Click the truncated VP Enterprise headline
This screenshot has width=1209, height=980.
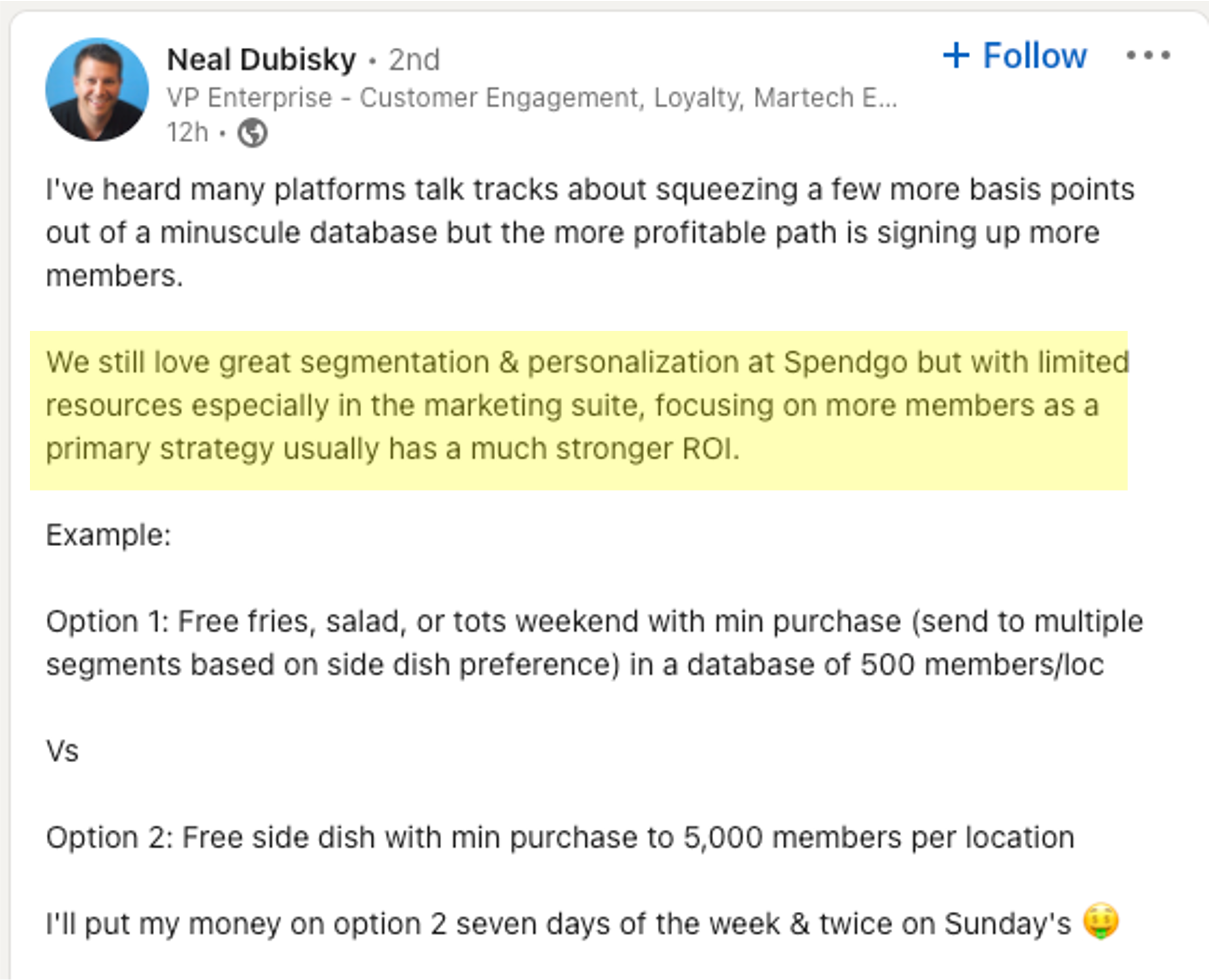(x=531, y=97)
